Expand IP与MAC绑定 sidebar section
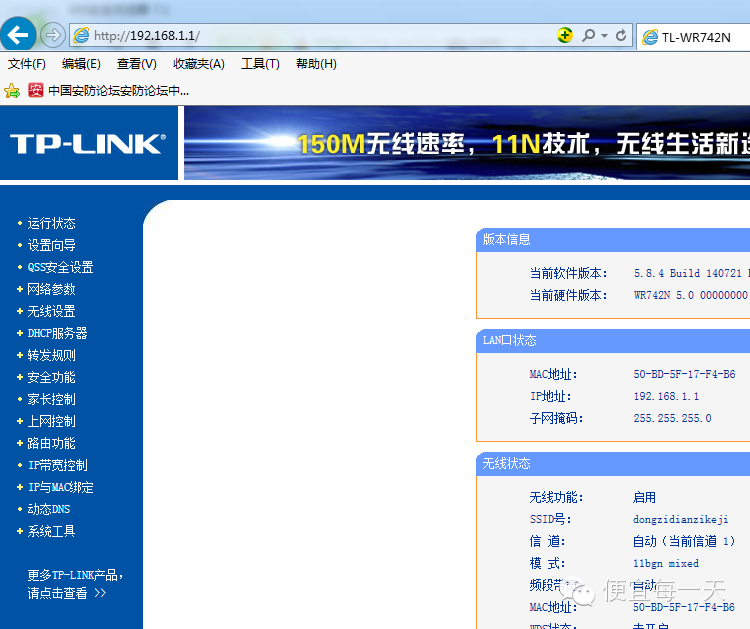 (60, 487)
